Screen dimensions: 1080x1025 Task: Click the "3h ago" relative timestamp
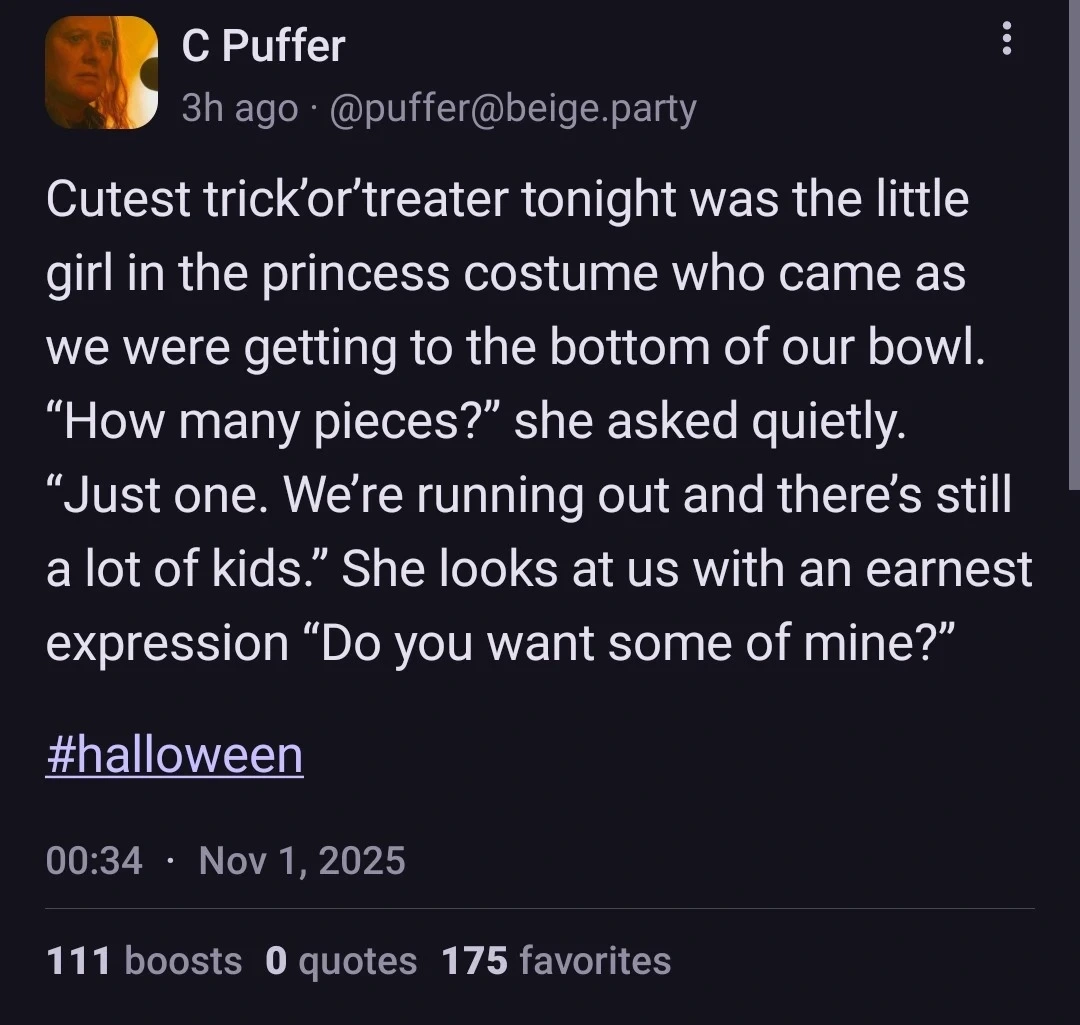pos(239,108)
